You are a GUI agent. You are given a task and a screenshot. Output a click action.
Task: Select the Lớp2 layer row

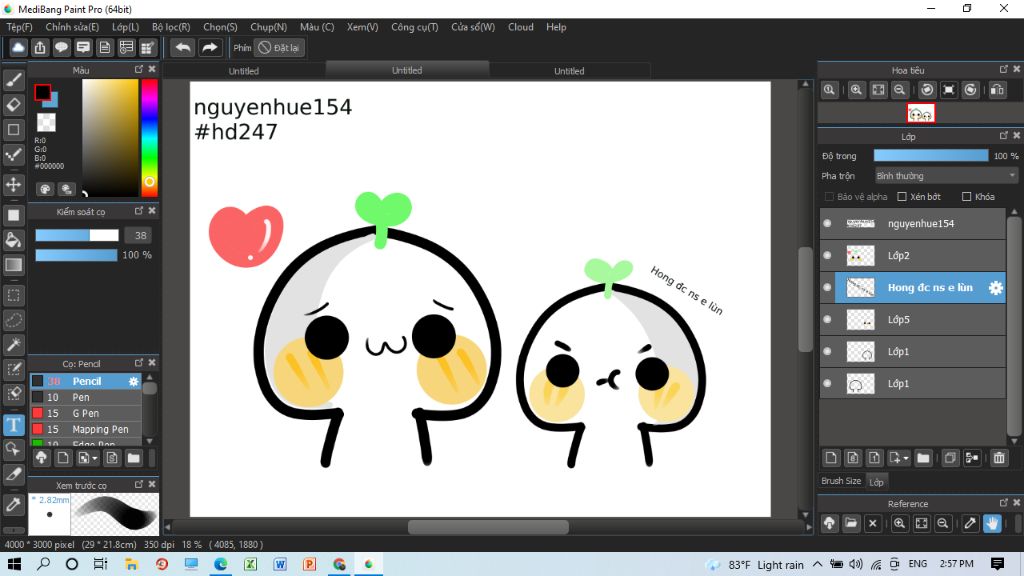[x=914, y=255]
